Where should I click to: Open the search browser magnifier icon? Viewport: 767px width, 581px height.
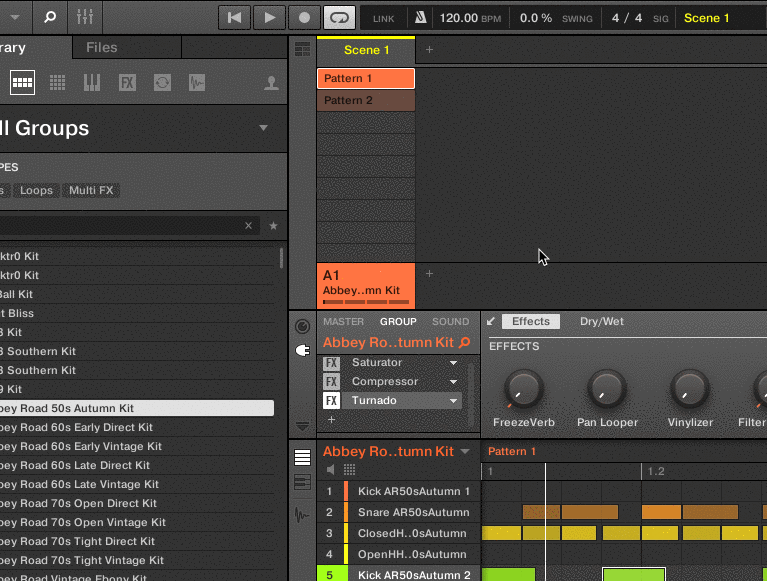pyautogui.click(x=49, y=18)
